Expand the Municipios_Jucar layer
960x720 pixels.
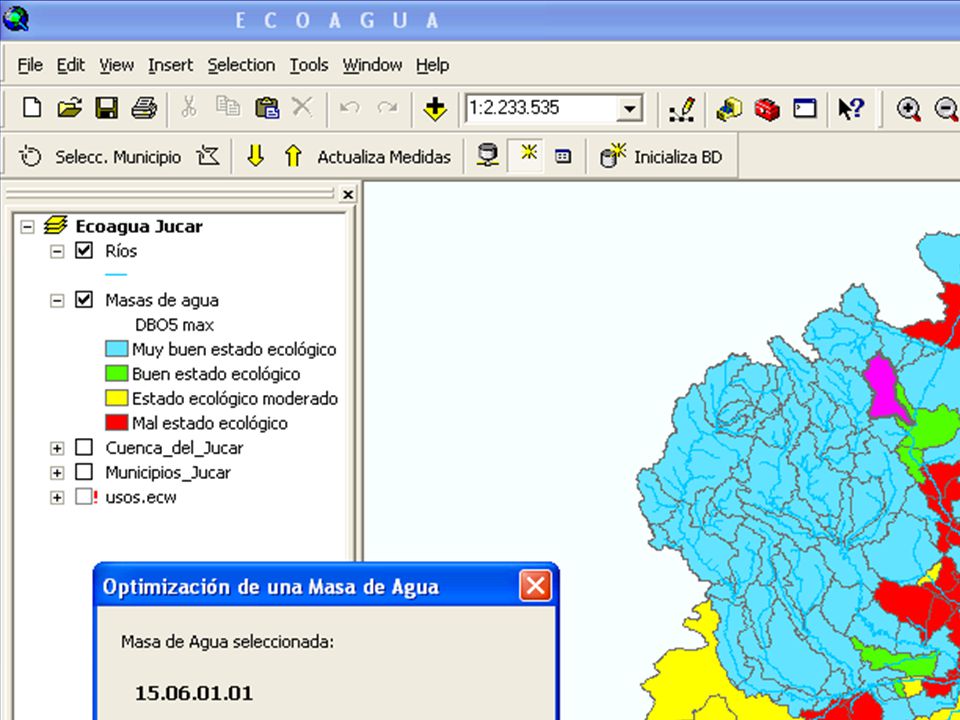57,473
